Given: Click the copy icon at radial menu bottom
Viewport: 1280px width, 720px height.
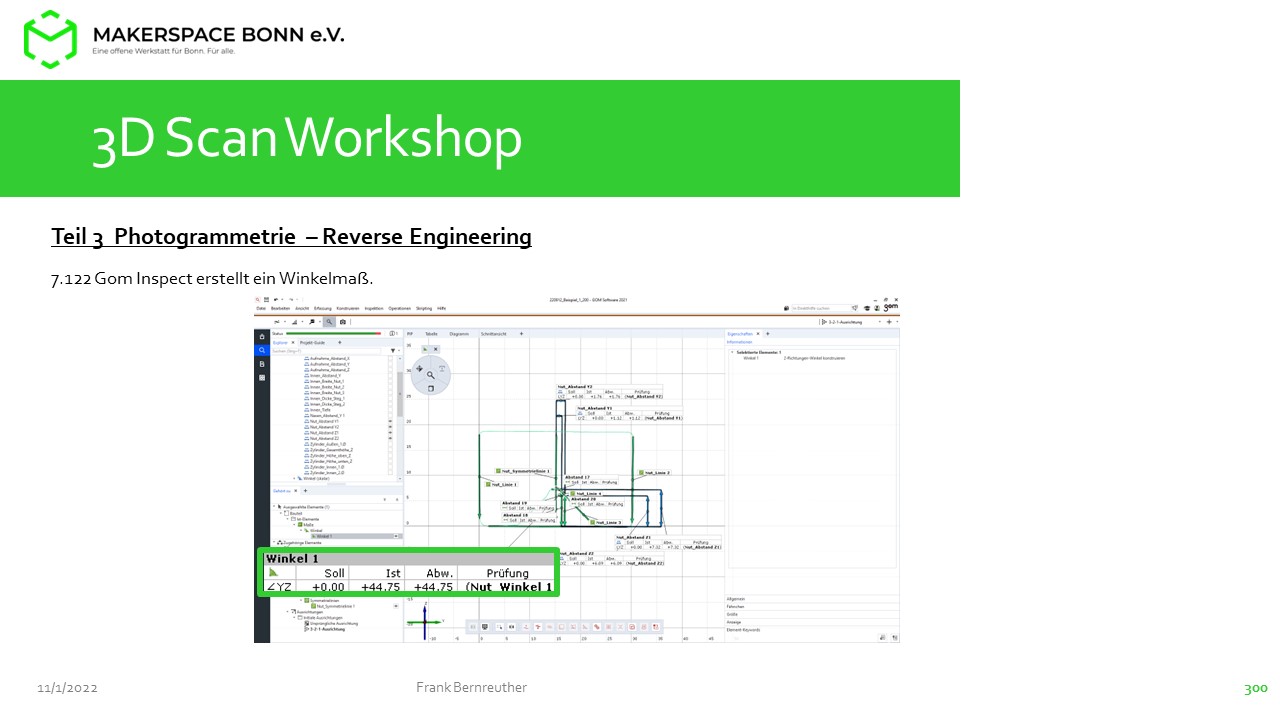Looking at the screenshot, I should click(x=431, y=389).
